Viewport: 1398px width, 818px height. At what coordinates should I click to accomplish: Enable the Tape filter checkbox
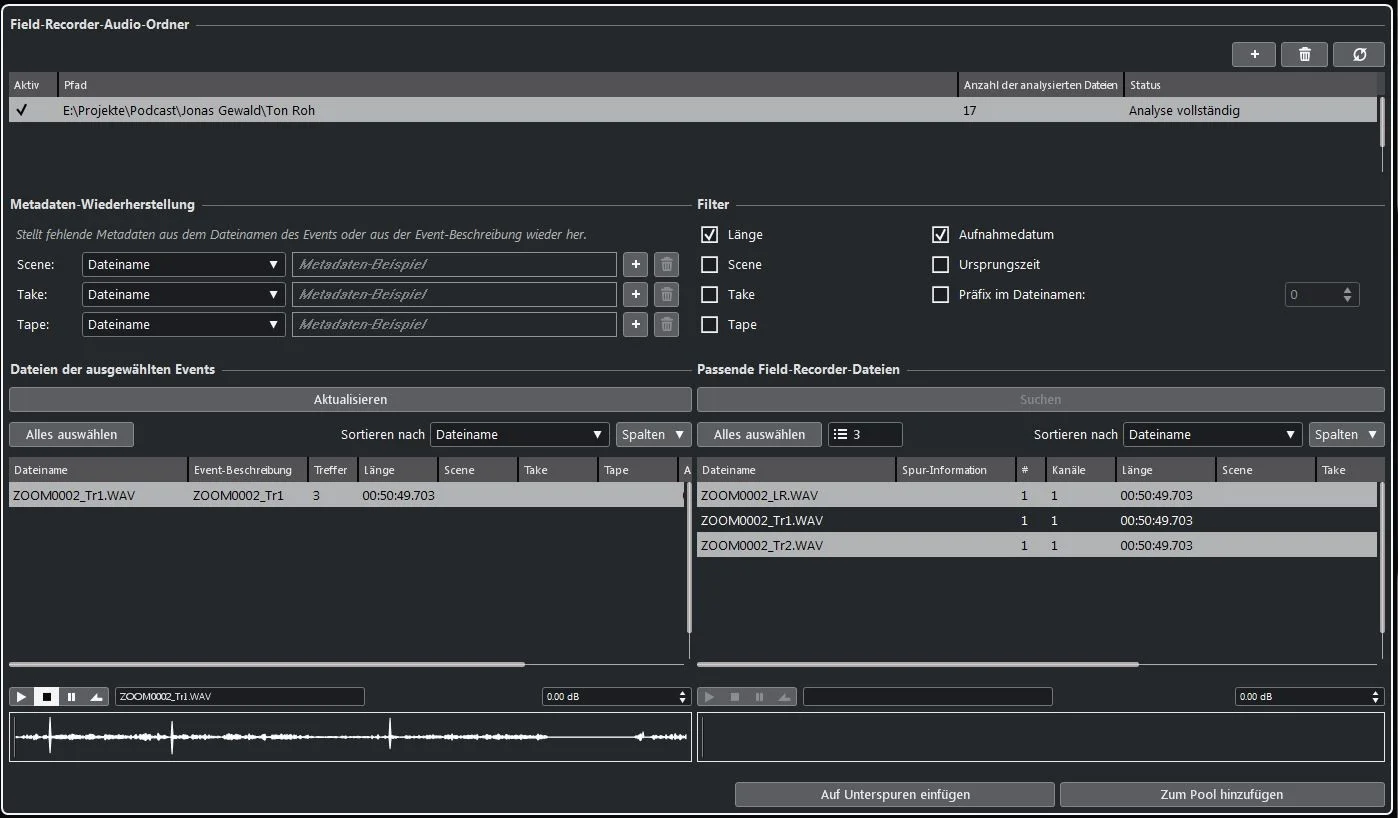click(x=710, y=324)
